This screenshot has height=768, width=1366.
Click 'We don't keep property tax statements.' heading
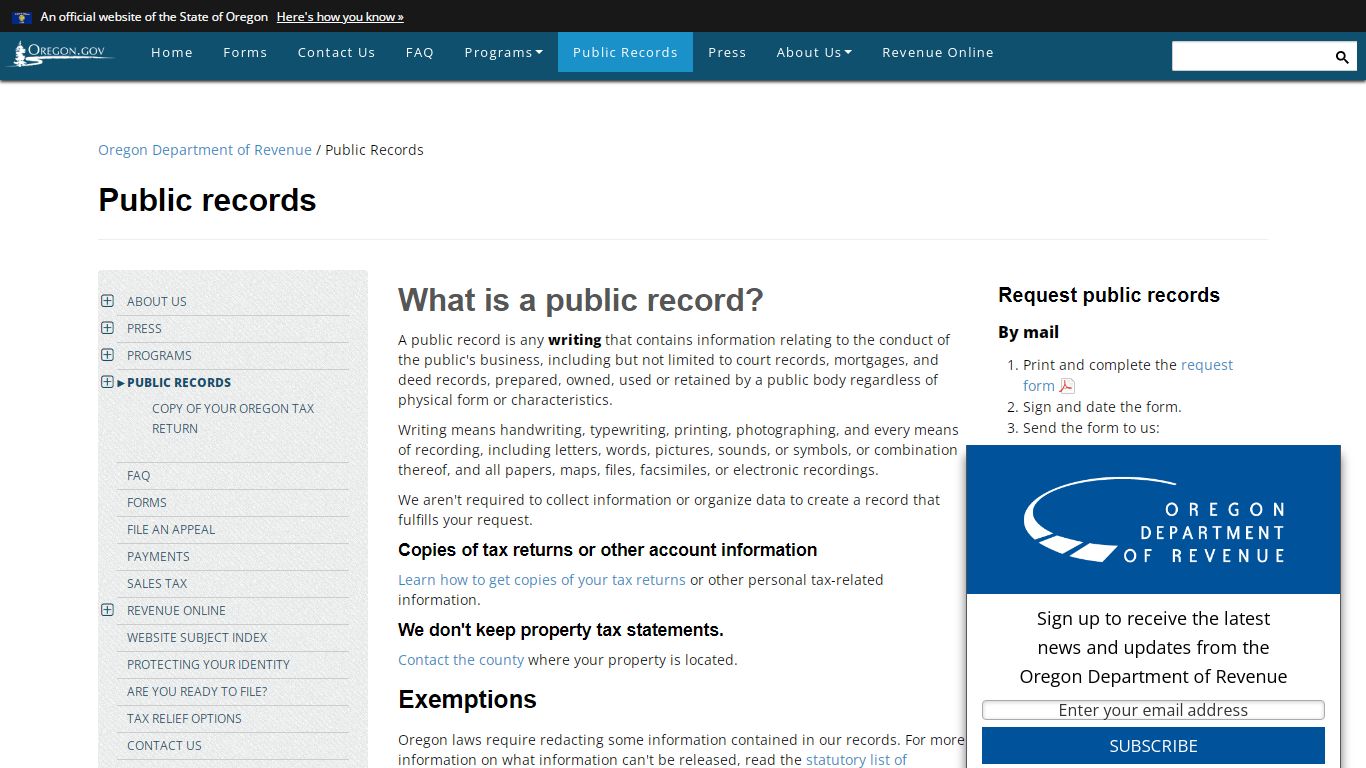pyautogui.click(x=561, y=630)
